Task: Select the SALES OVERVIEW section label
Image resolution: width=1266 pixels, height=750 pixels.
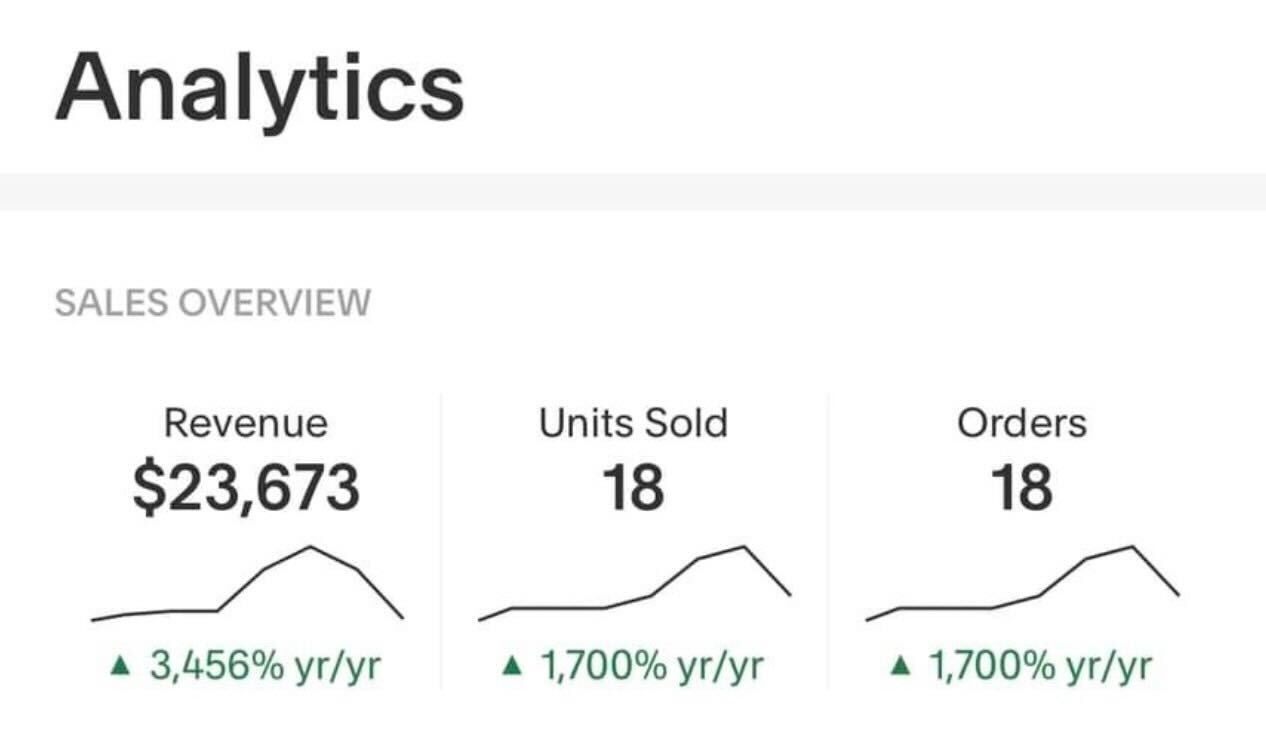Action: [x=212, y=302]
